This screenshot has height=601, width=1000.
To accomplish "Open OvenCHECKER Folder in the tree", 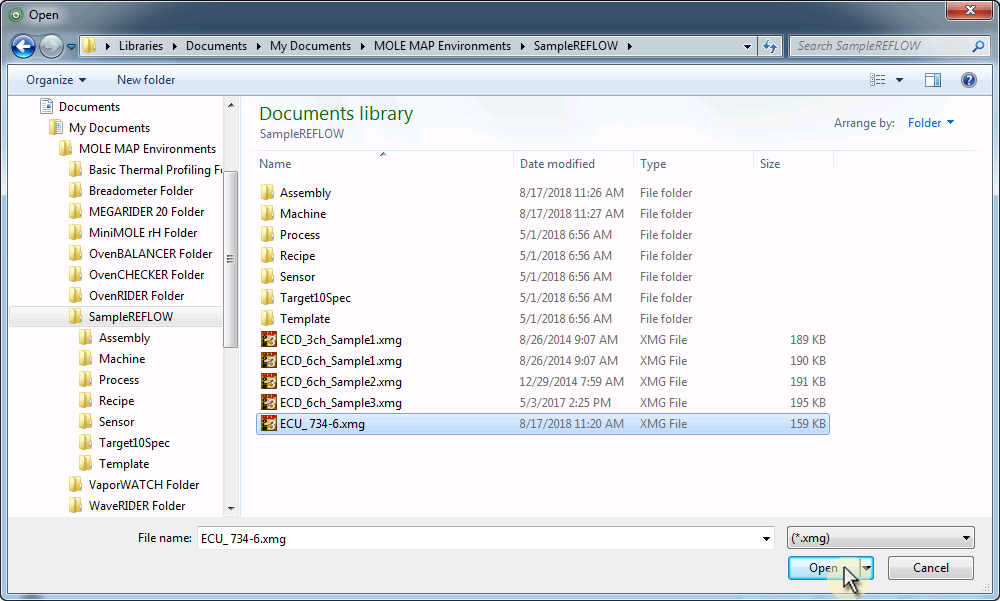I will (x=147, y=275).
